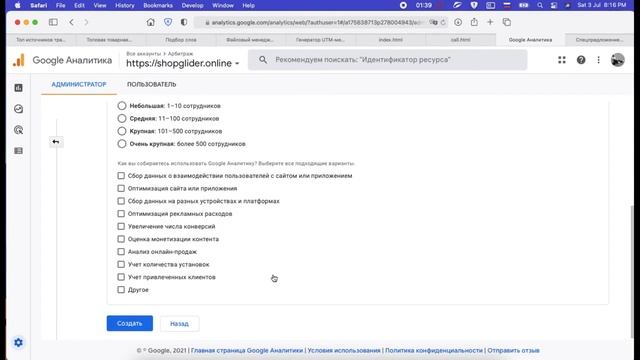Switch to the index.html browser tab
Viewport: 640px width, 360px height.
[391, 40]
